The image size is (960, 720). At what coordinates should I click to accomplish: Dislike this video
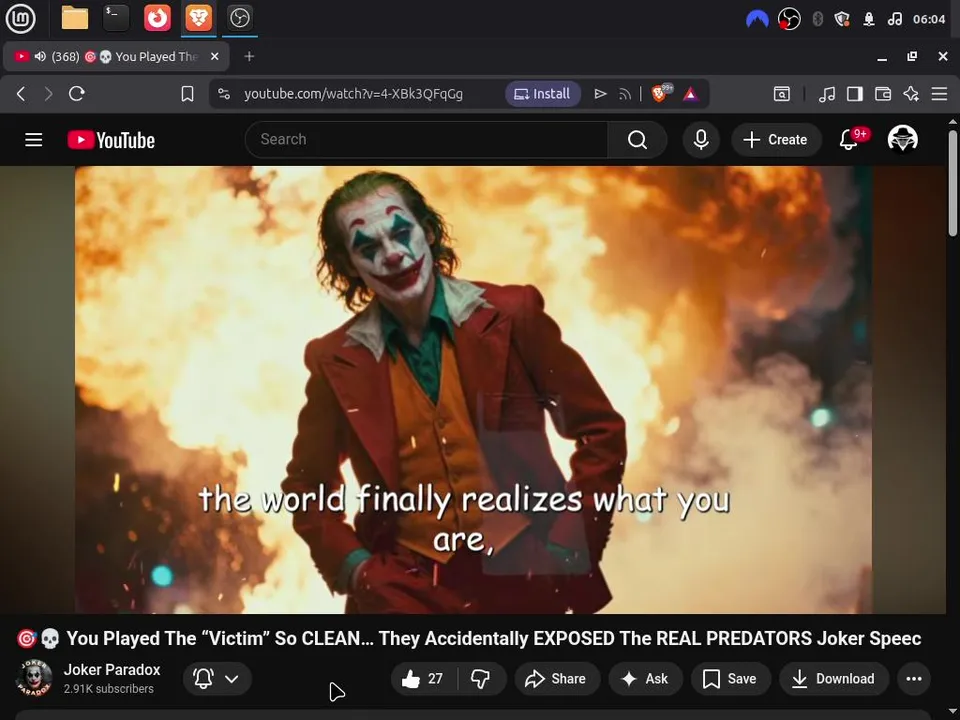click(x=481, y=678)
